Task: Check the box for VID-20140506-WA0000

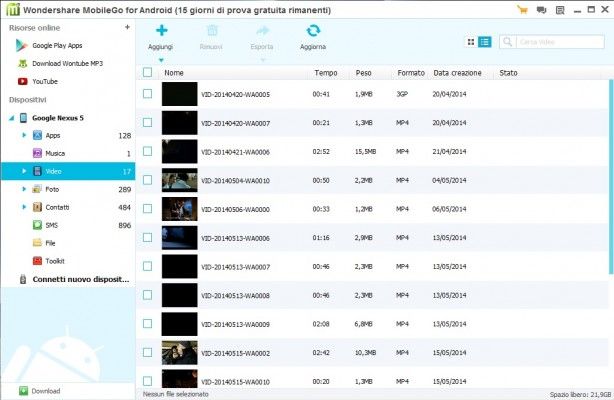Action: coord(148,208)
